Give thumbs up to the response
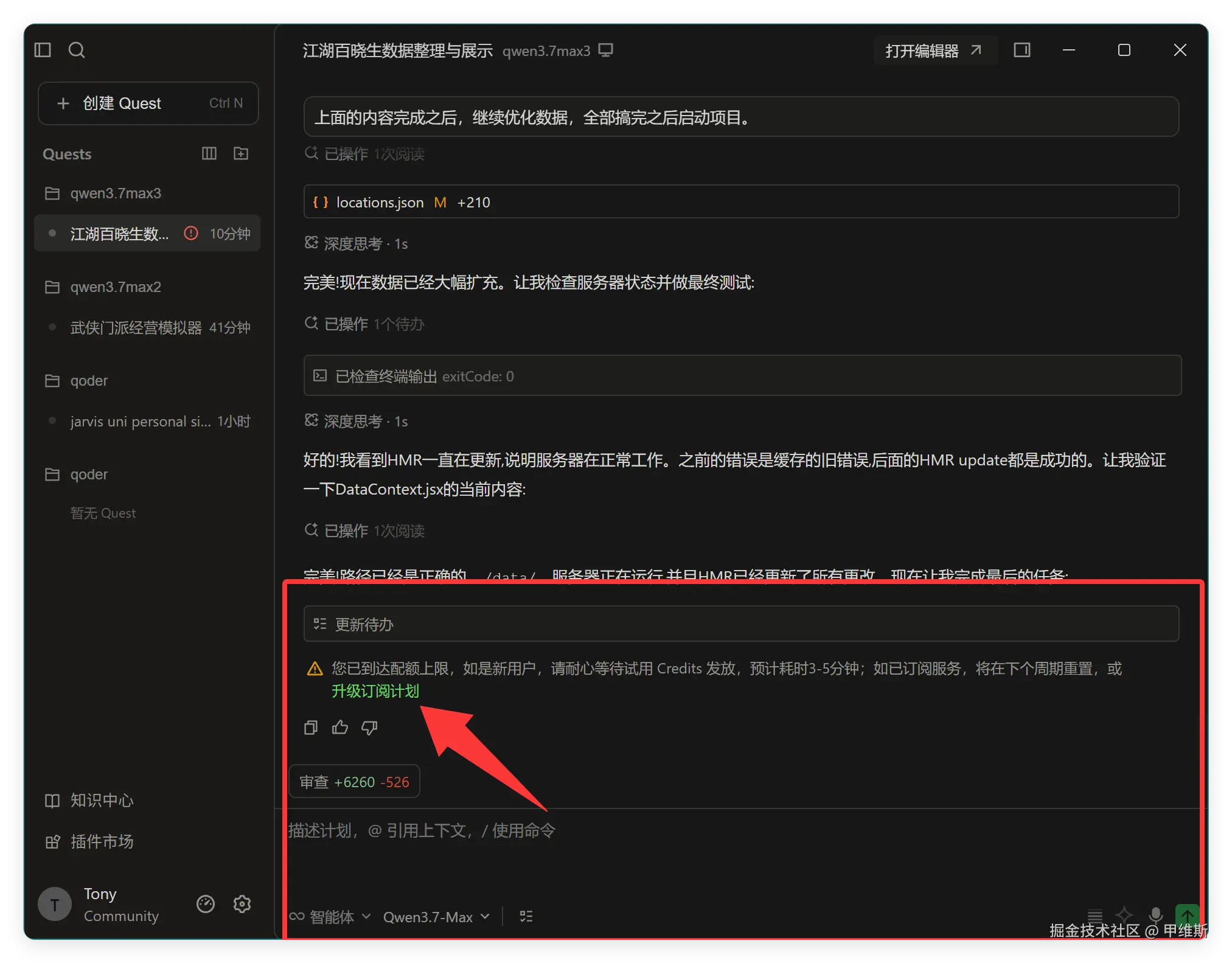1232x963 pixels. coord(340,728)
